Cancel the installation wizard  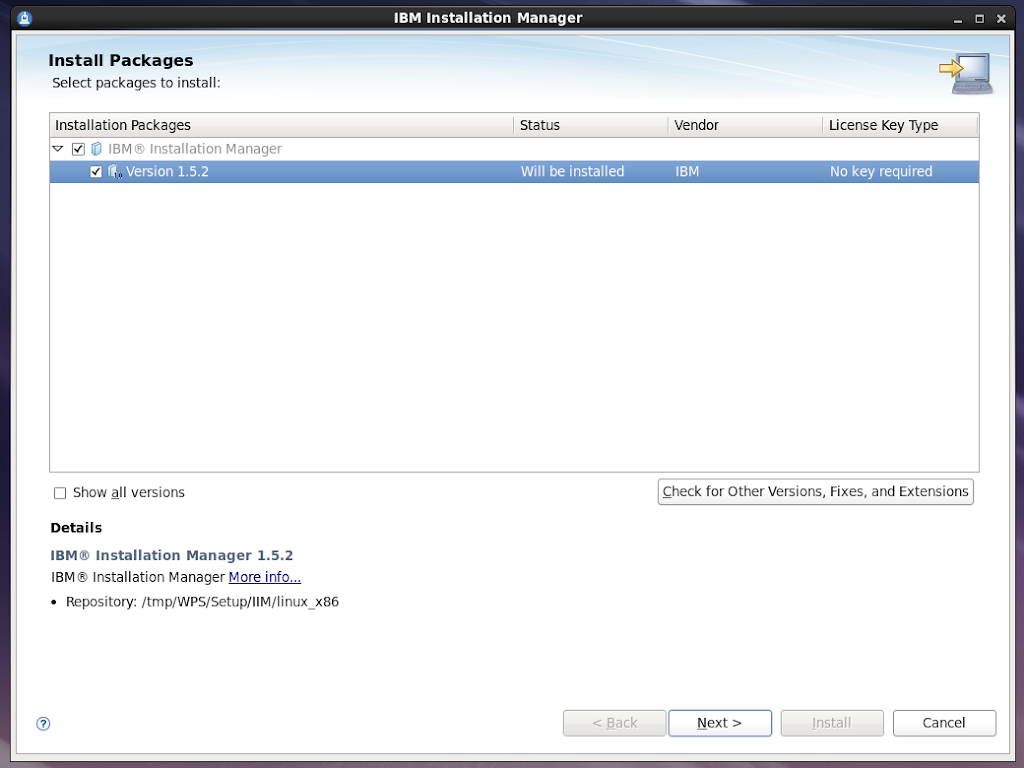point(944,723)
